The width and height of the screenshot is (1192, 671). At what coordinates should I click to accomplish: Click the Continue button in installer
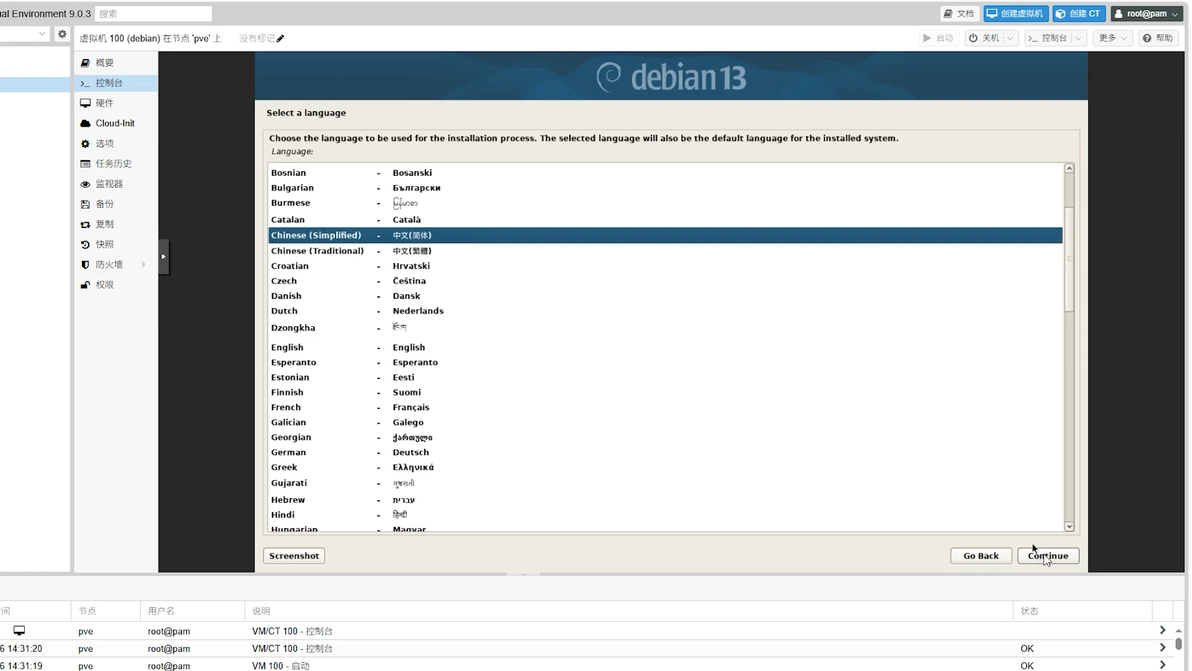(1047, 556)
